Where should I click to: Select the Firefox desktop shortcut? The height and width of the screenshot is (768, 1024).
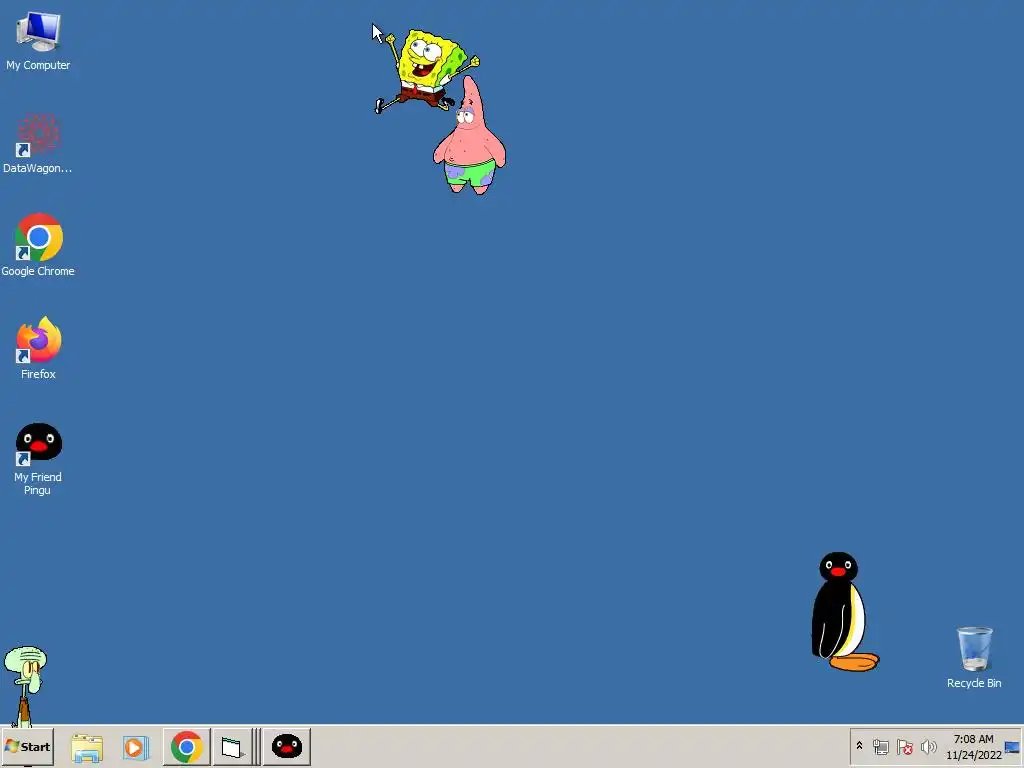[x=39, y=348]
